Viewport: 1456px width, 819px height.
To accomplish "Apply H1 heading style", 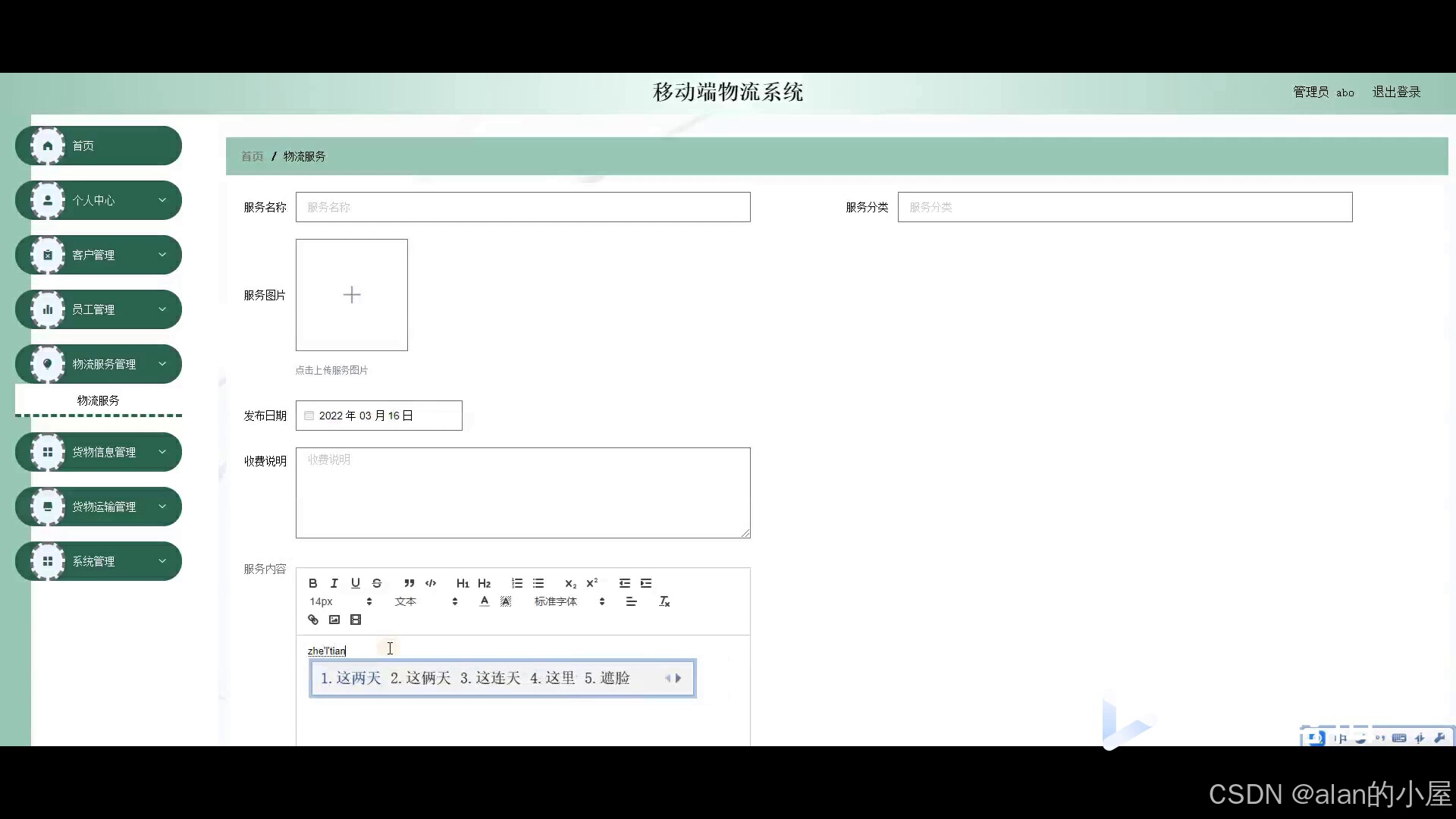I will click(x=463, y=583).
